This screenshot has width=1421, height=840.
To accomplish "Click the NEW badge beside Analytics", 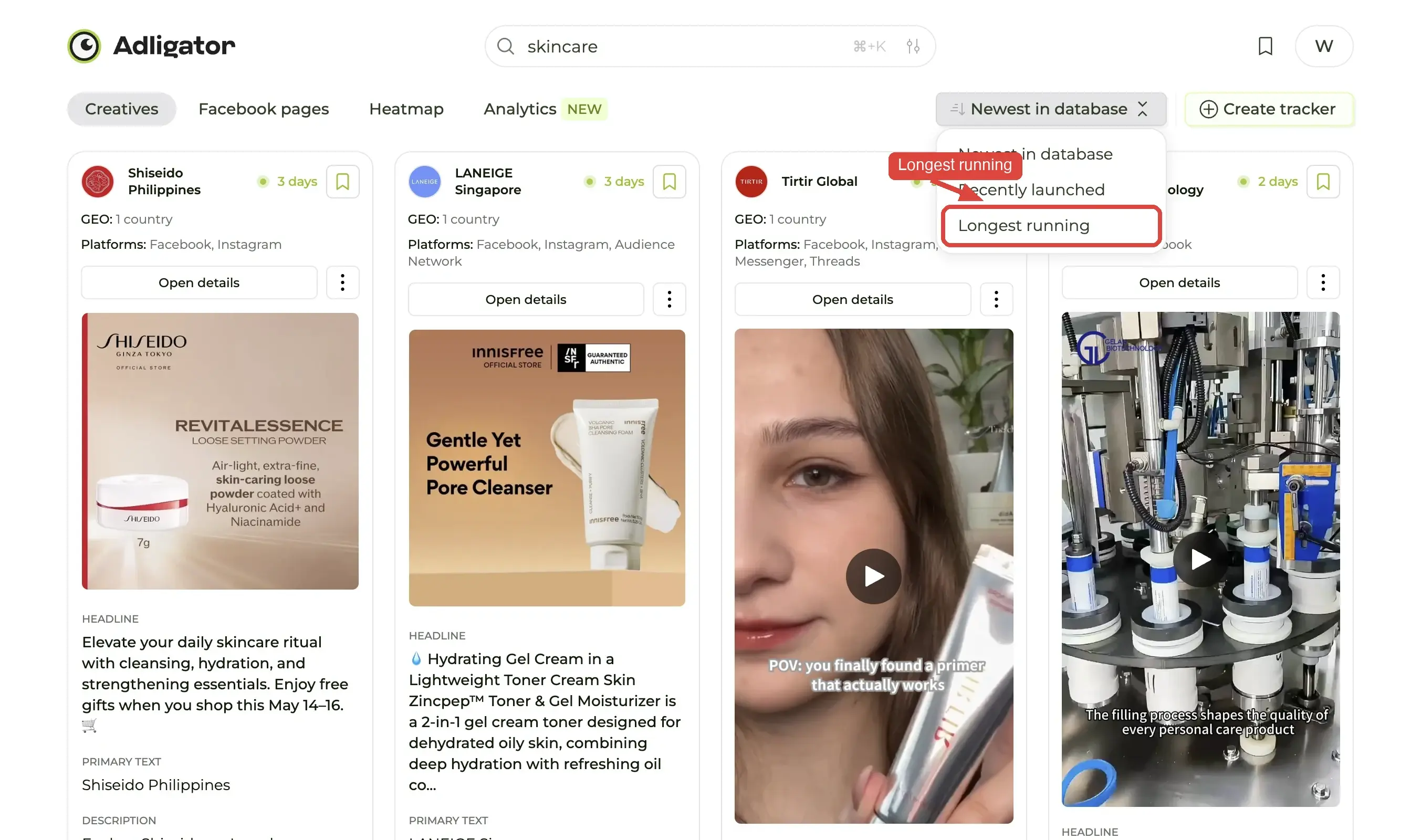I will [x=584, y=109].
